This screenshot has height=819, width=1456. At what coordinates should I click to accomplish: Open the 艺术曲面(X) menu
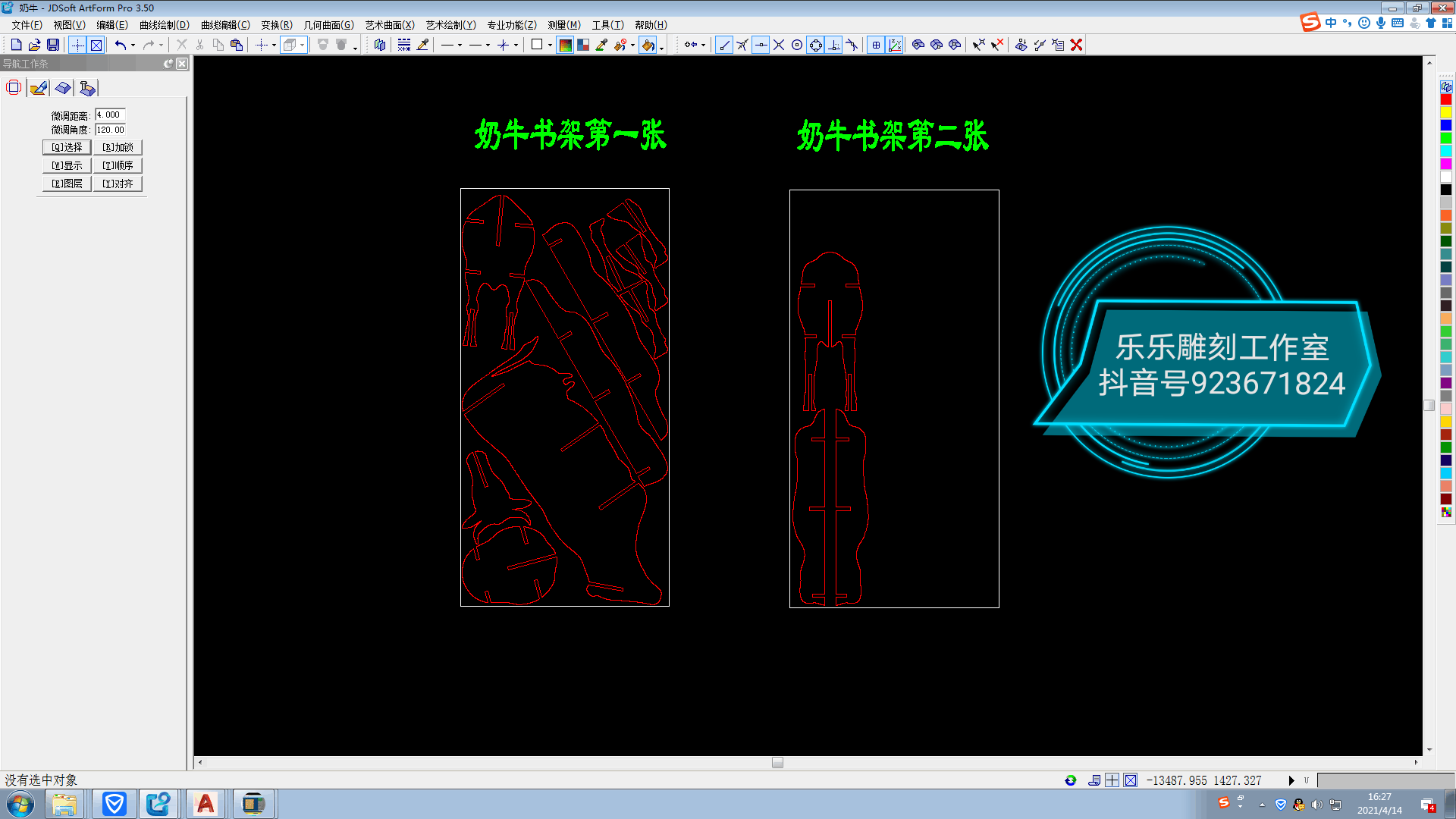(x=390, y=25)
